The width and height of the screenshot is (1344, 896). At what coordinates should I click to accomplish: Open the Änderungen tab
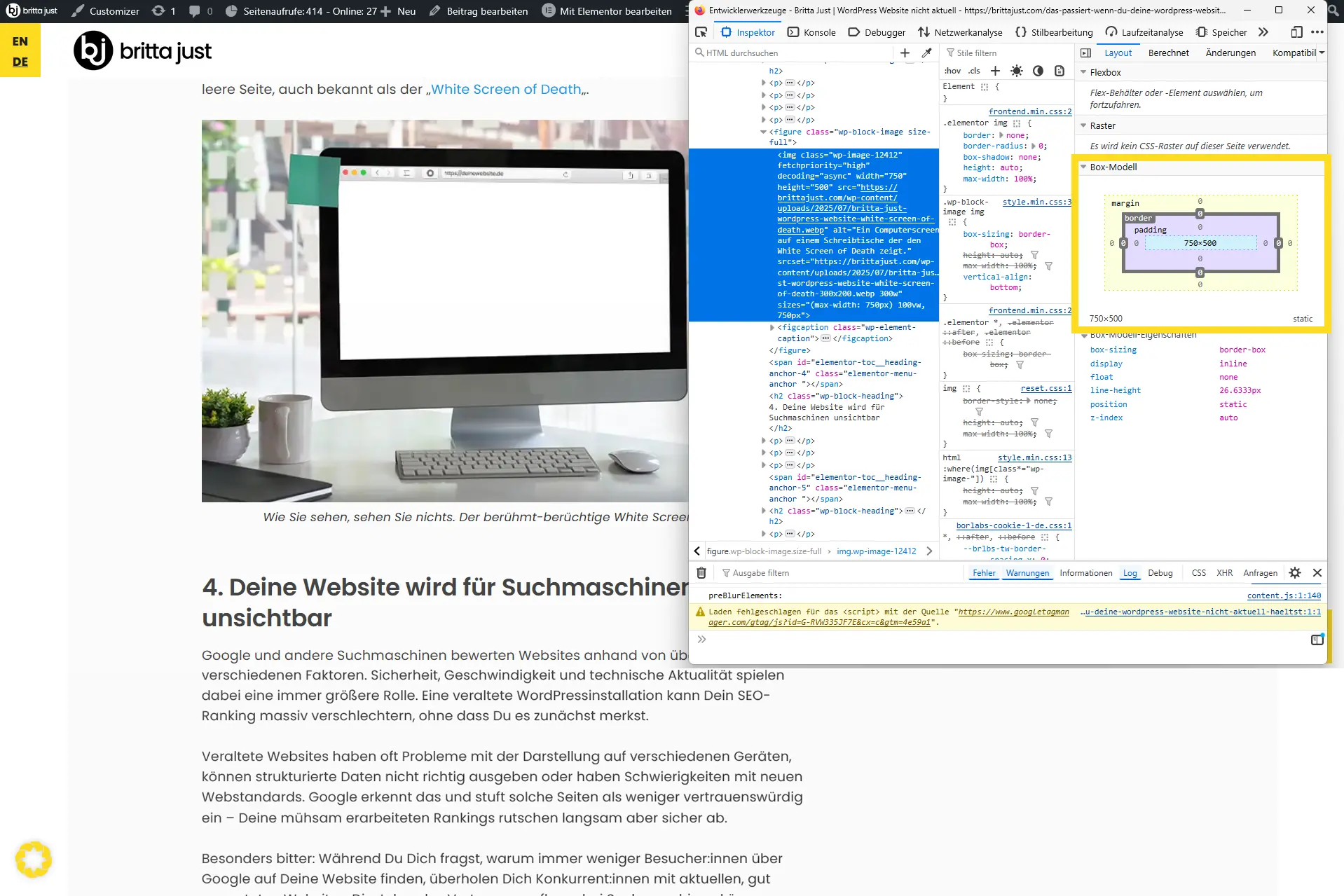coord(1230,53)
